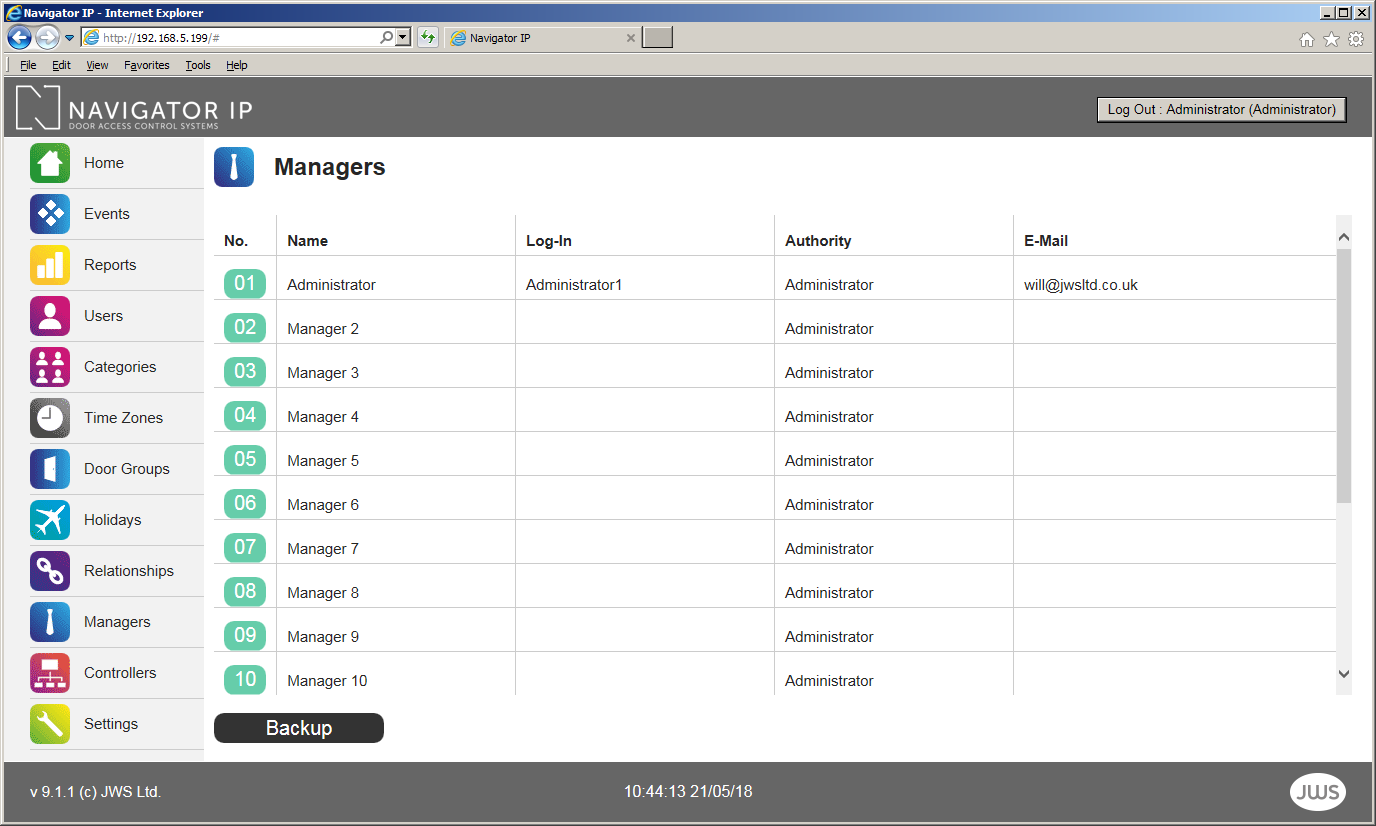Open the Relationships chain link icon
Viewport: 1376px width, 826px height.
point(50,571)
